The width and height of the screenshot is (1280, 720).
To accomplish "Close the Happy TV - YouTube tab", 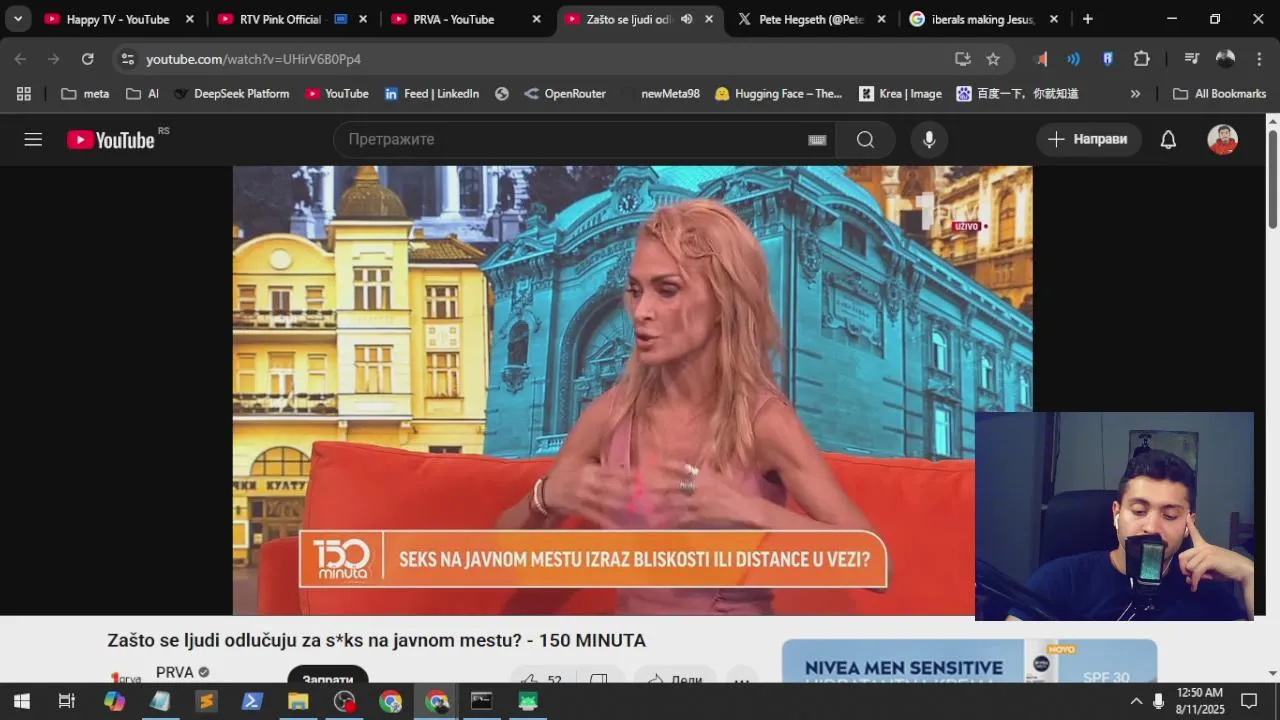I will point(190,19).
